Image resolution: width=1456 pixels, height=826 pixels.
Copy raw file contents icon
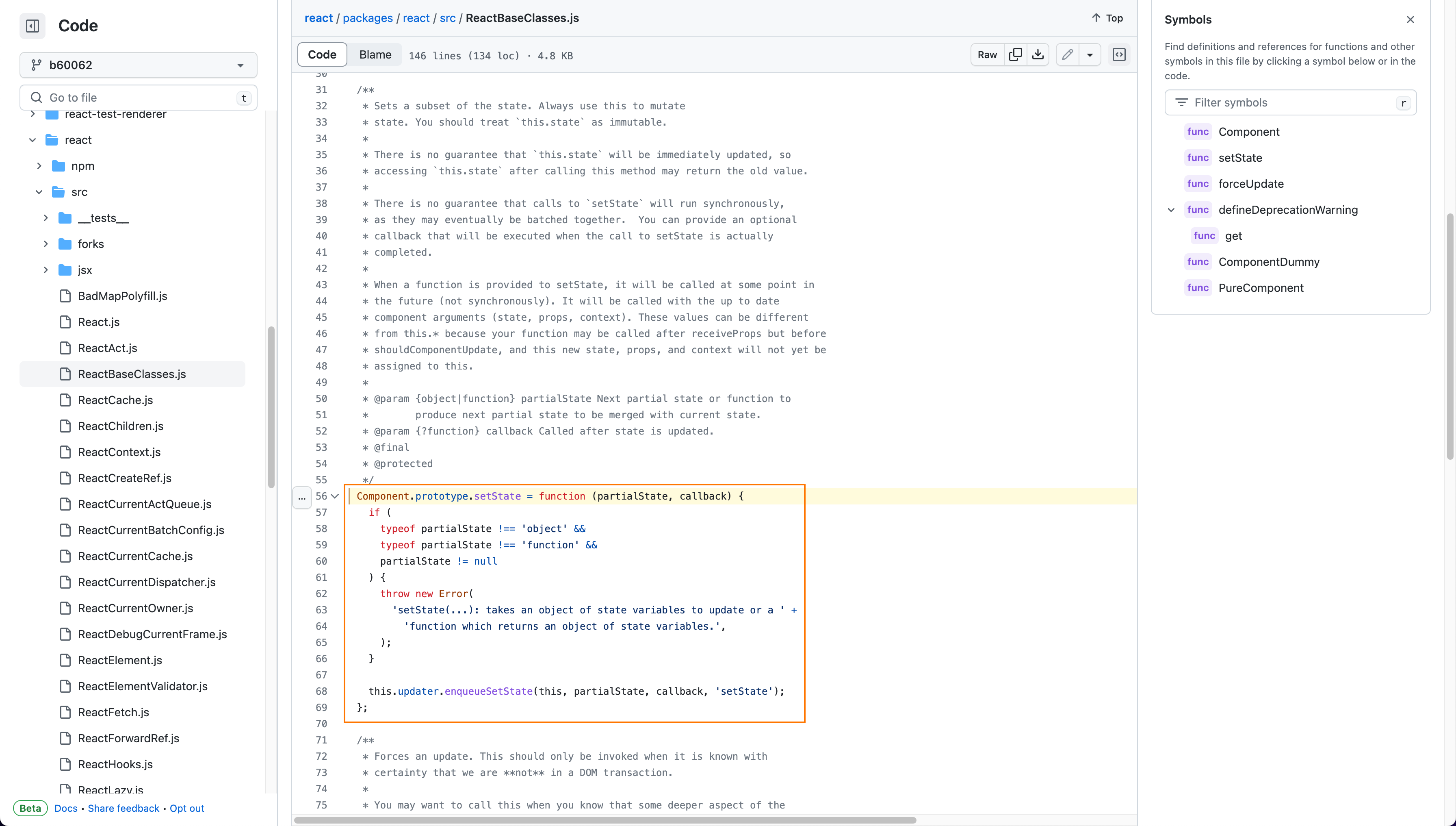click(x=1016, y=54)
